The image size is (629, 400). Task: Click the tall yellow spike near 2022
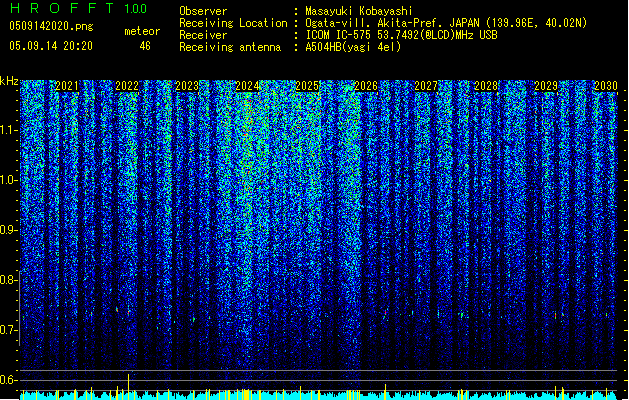(x=129, y=386)
